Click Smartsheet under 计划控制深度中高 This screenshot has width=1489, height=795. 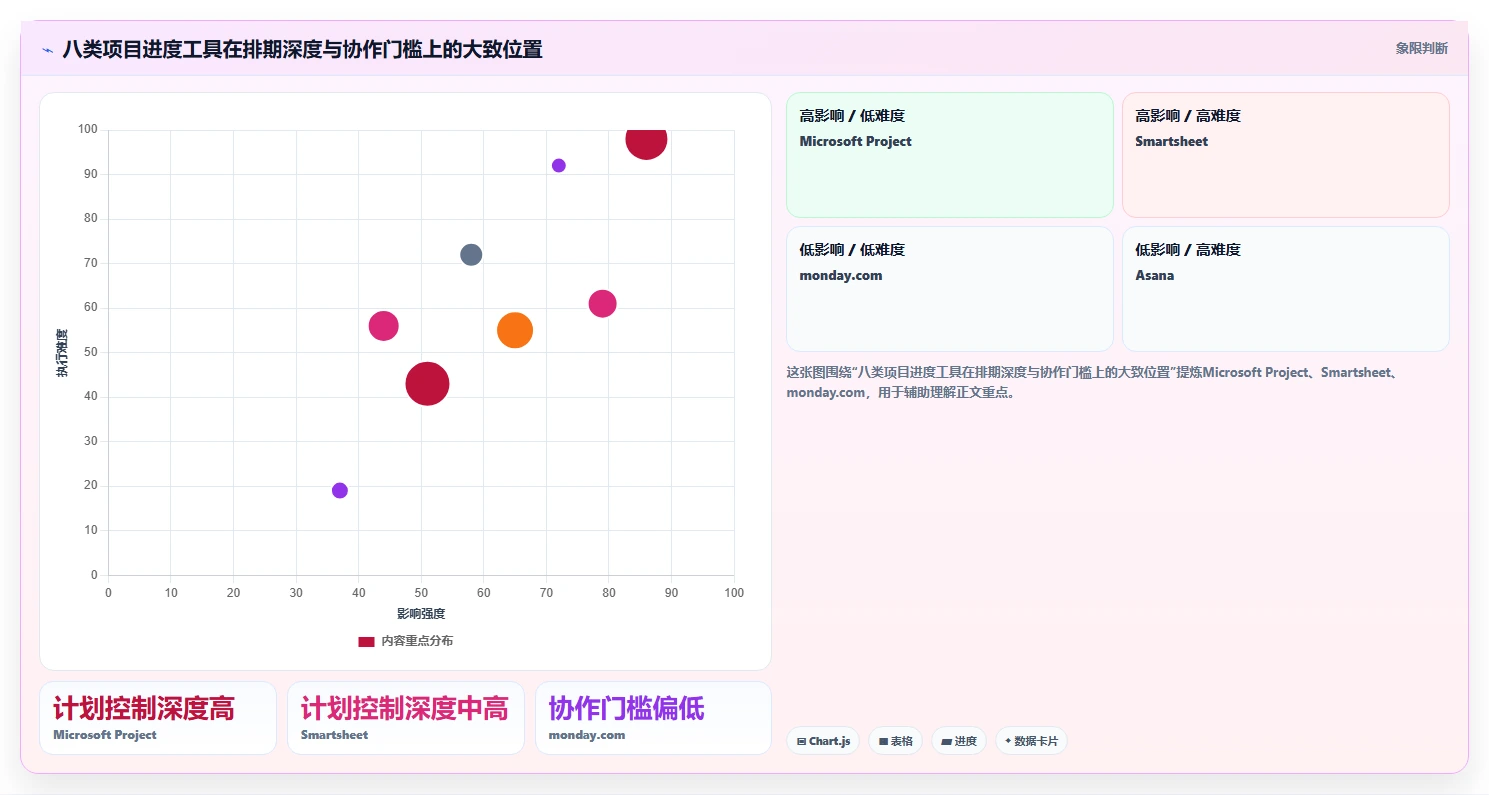click(334, 735)
